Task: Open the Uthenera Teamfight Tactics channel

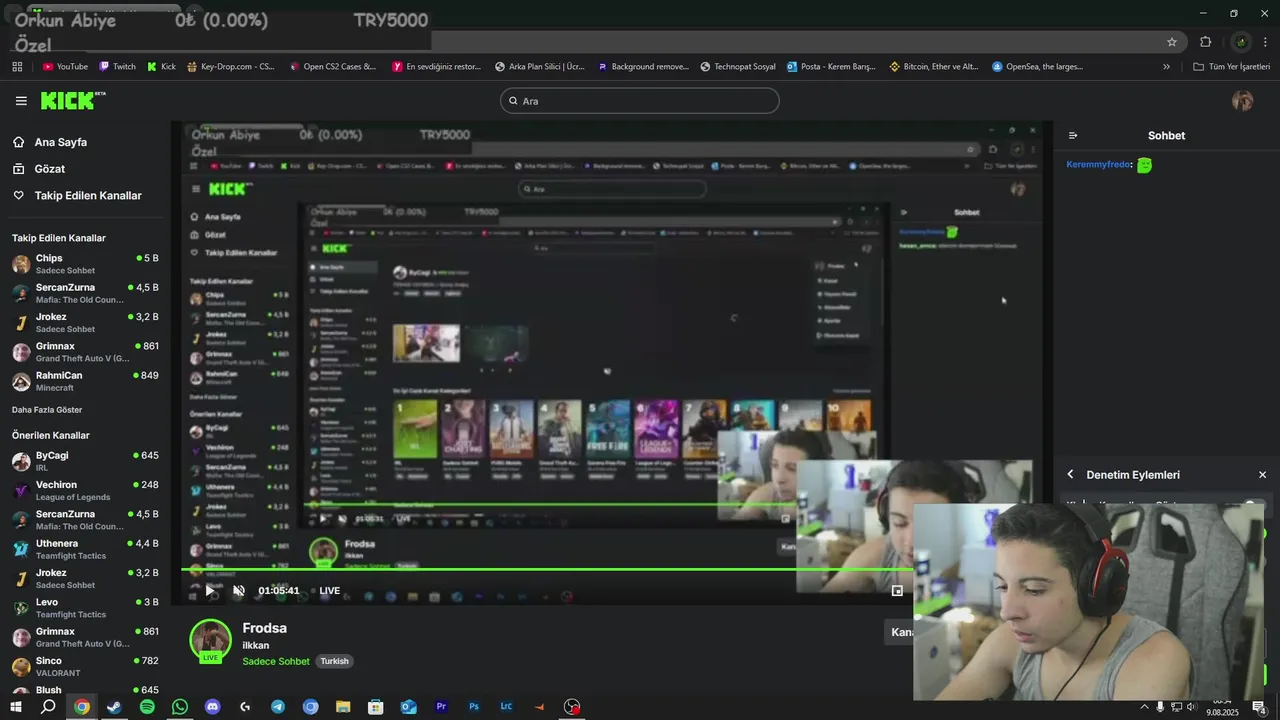Action: click(85, 549)
